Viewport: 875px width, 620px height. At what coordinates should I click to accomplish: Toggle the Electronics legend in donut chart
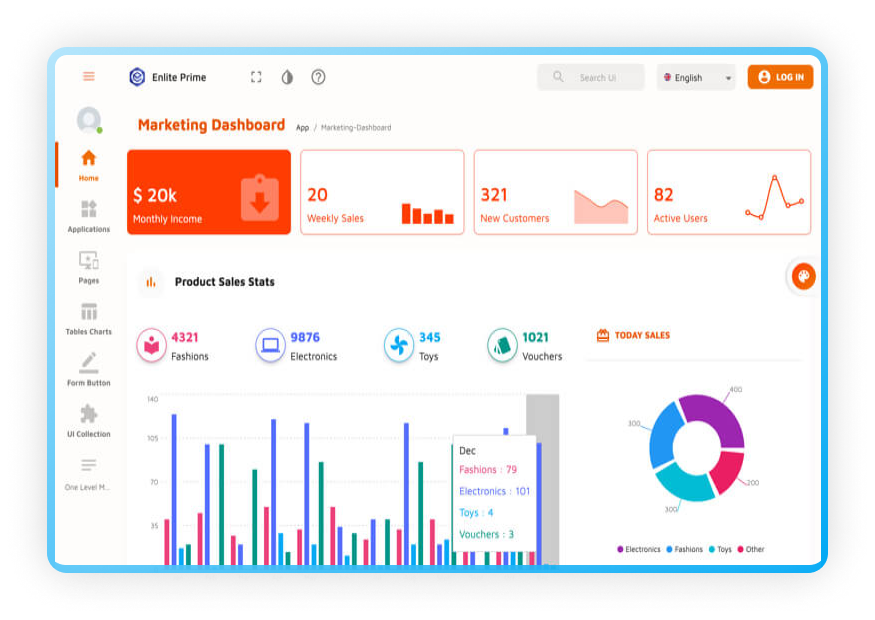click(639, 549)
